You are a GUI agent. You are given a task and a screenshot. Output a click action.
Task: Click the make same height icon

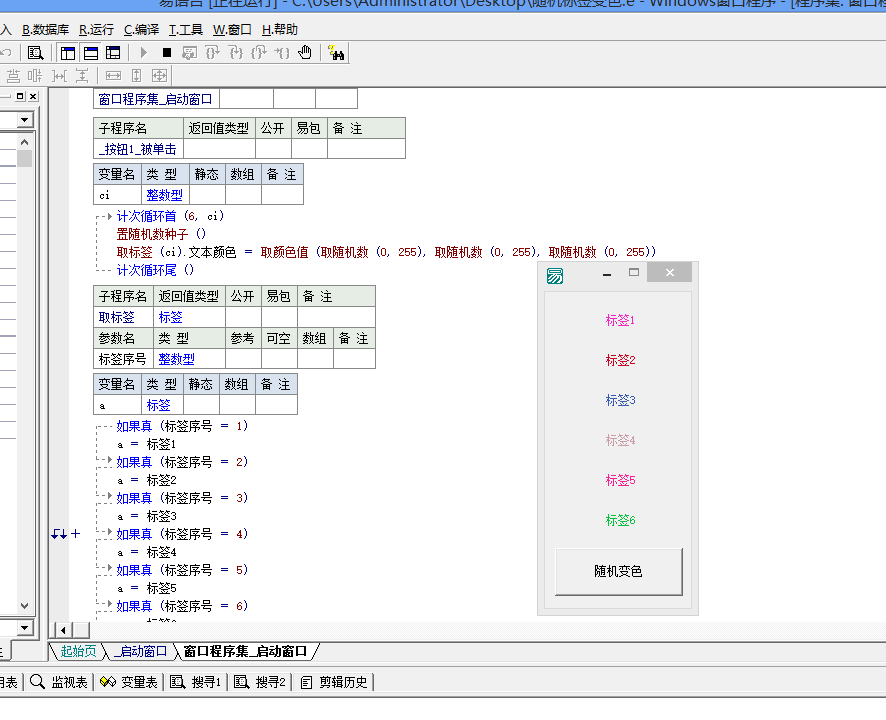pyautogui.click(x=137, y=76)
